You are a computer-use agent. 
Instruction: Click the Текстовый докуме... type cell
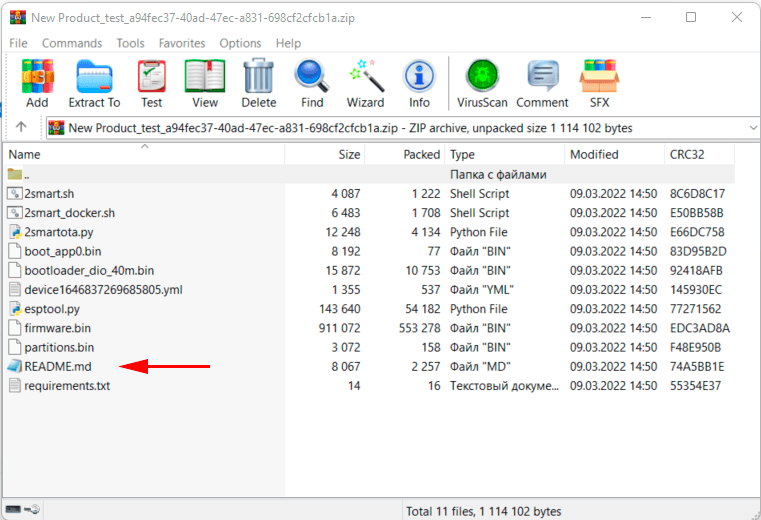coord(504,386)
